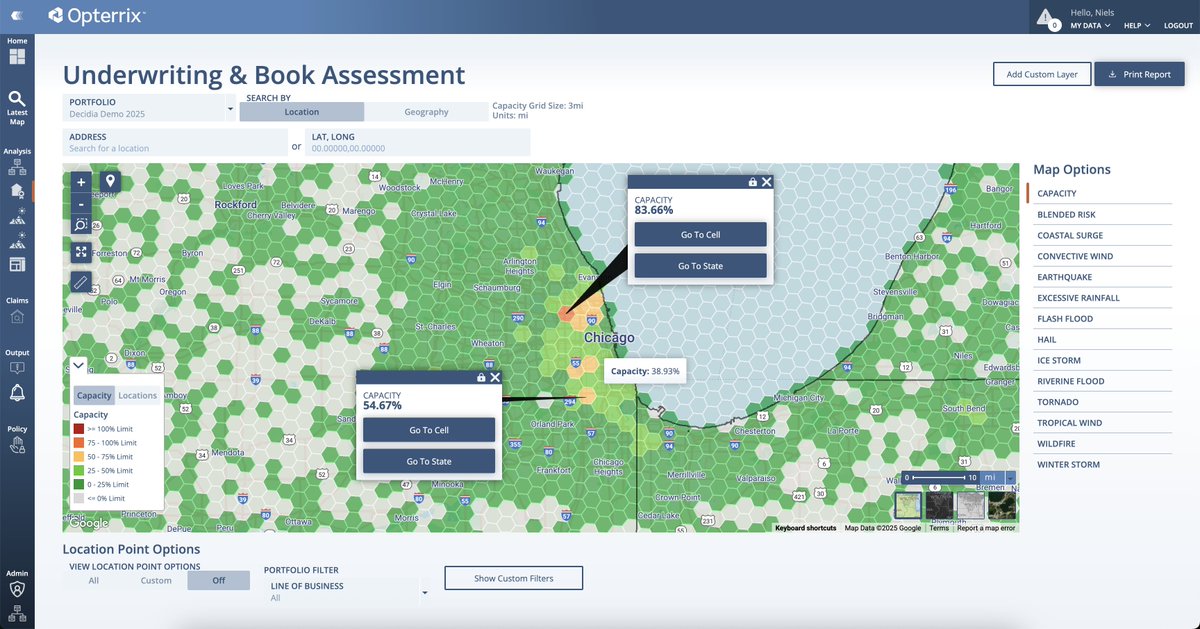Zoom out on the map with minus
This screenshot has height=629, width=1200.
pyautogui.click(x=82, y=204)
